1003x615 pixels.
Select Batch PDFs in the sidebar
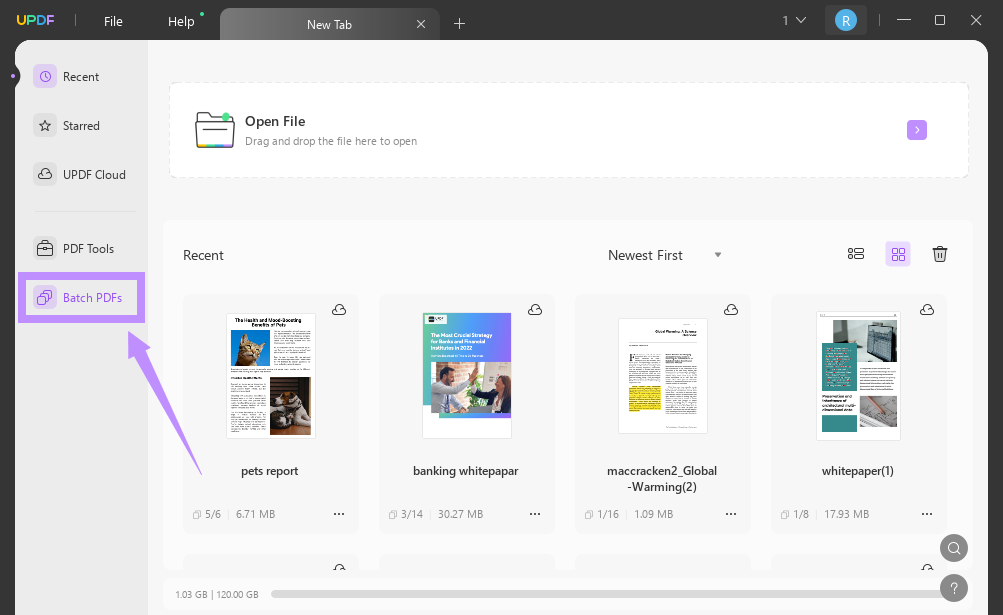(82, 297)
